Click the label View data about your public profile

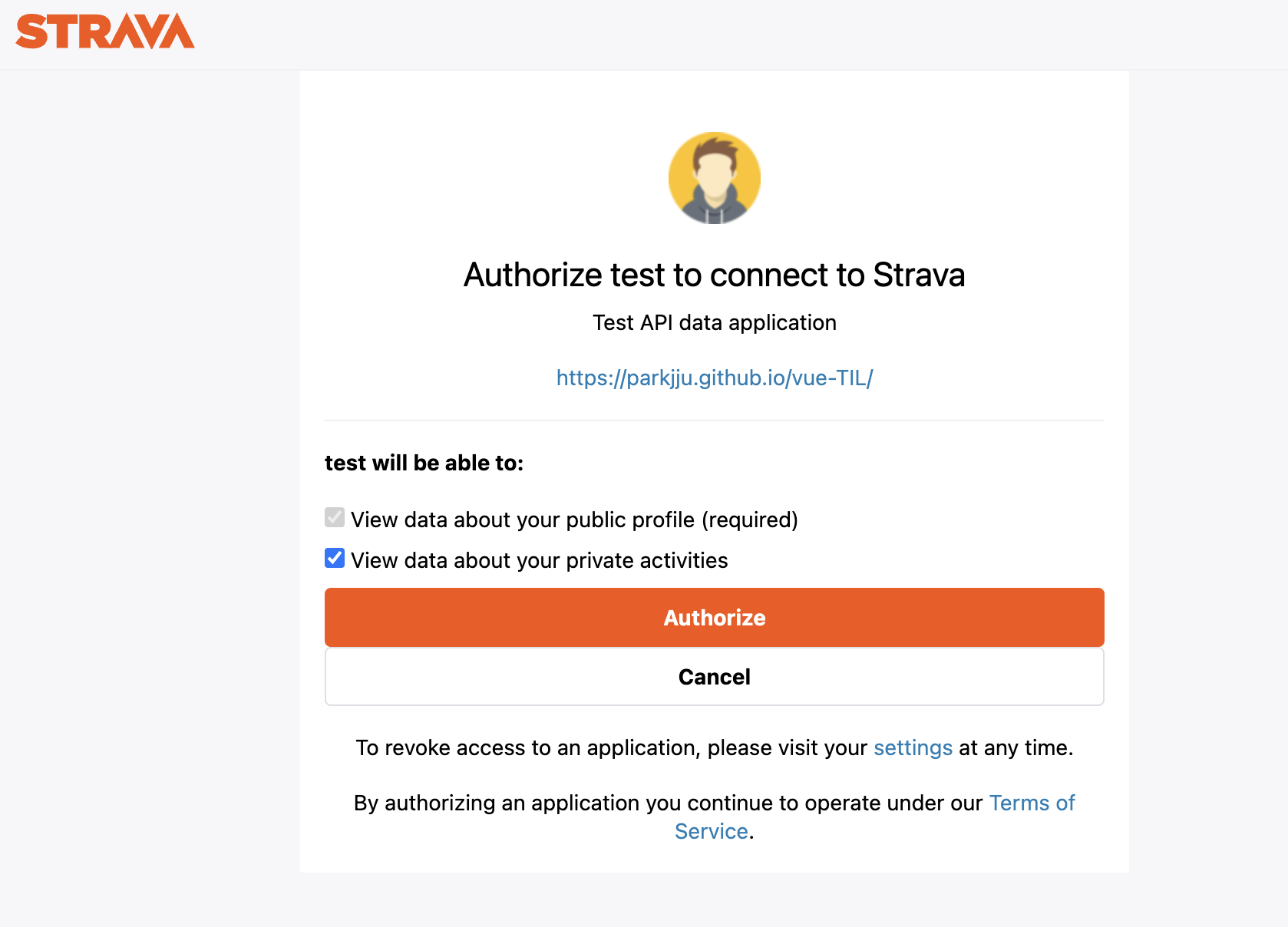tap(574, 520)
